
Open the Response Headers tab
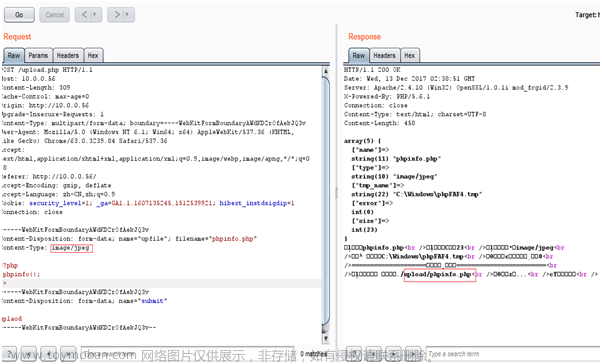(x=384, y=56)
